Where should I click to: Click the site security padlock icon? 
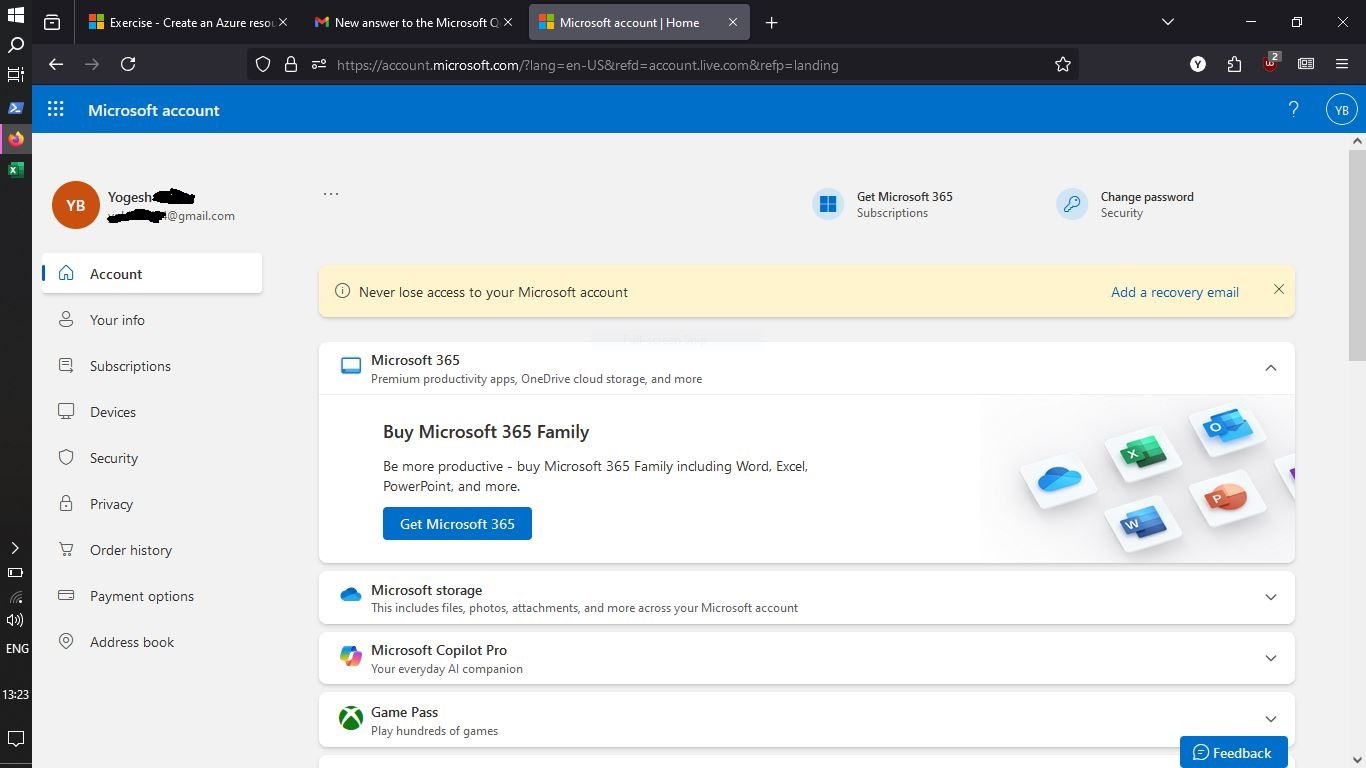(x=291, y=64)
